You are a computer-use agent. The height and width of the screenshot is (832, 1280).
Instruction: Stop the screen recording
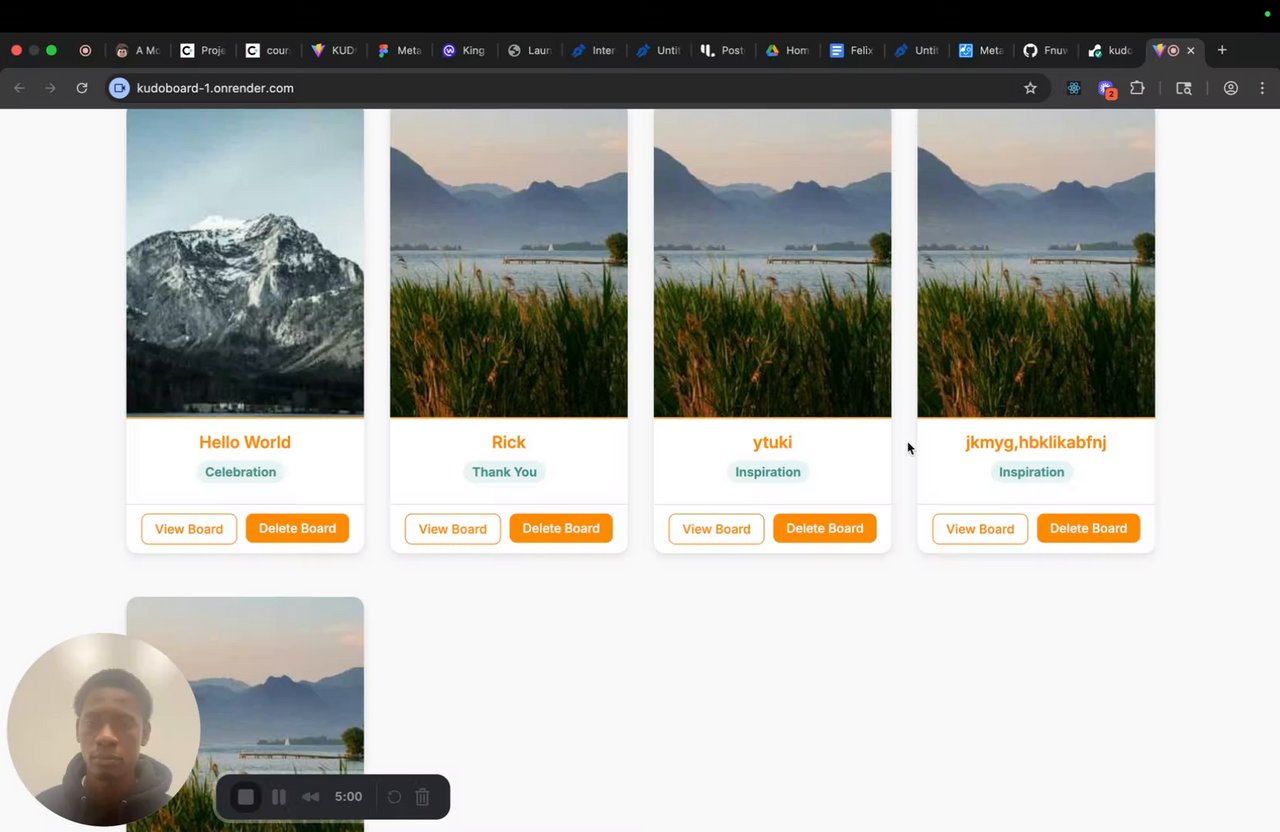(x=246, y=797)
